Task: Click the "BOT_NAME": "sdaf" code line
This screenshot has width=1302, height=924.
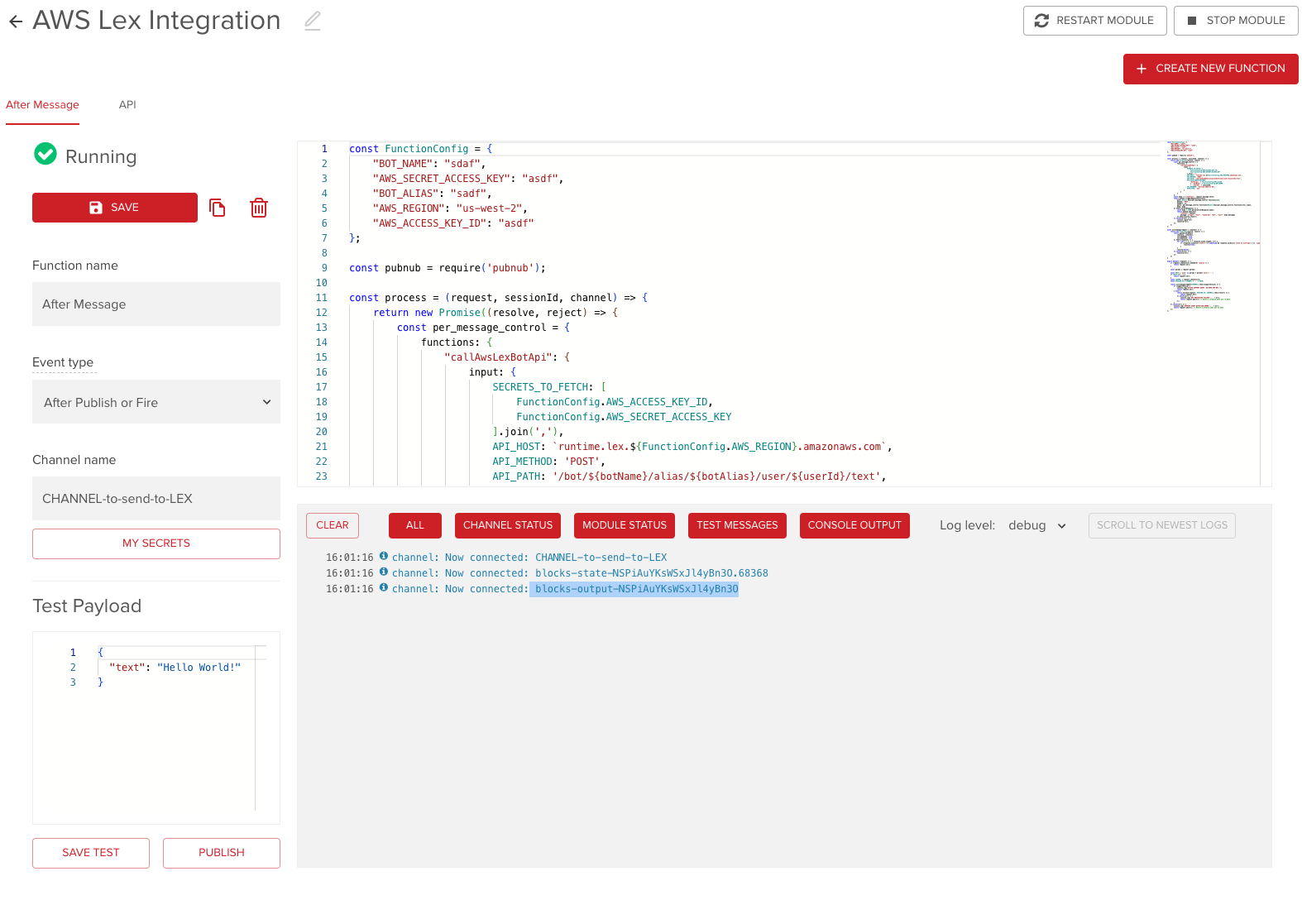Action: pyautogui.click(x=429, y=164)
